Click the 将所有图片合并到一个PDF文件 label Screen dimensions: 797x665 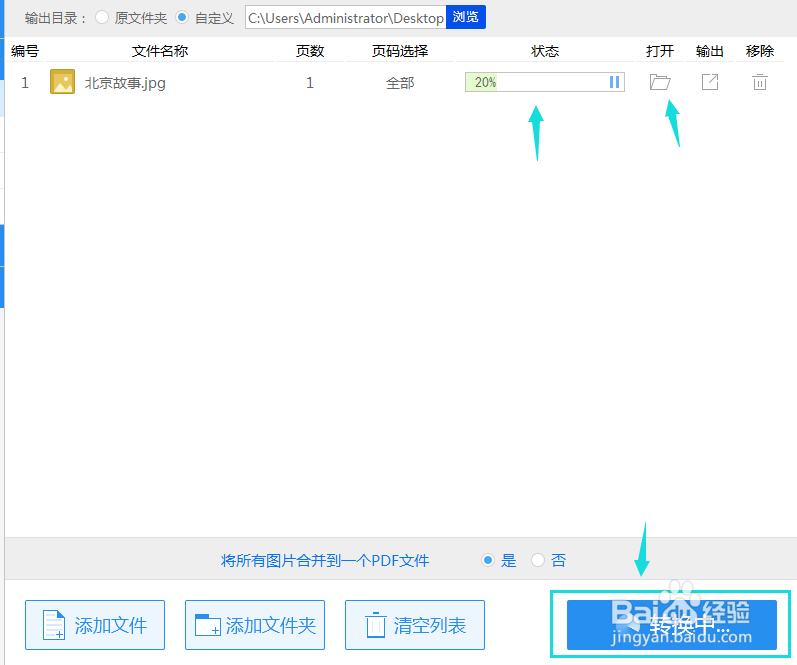click(x=325, y=560)
